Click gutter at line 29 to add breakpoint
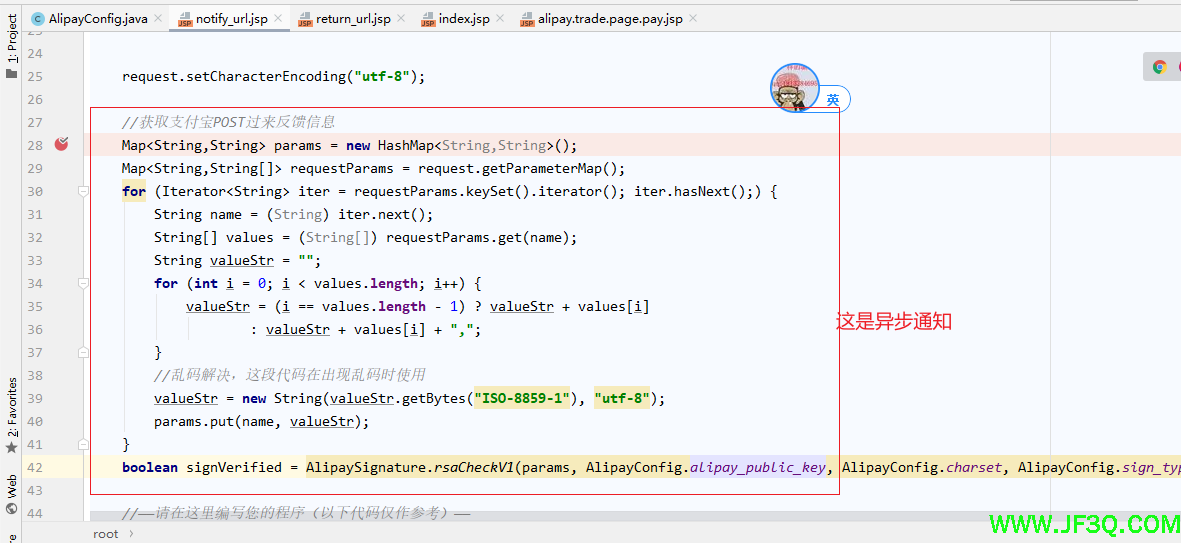Viewport: 1181px width, 543px height. click(x=62, y=168)
